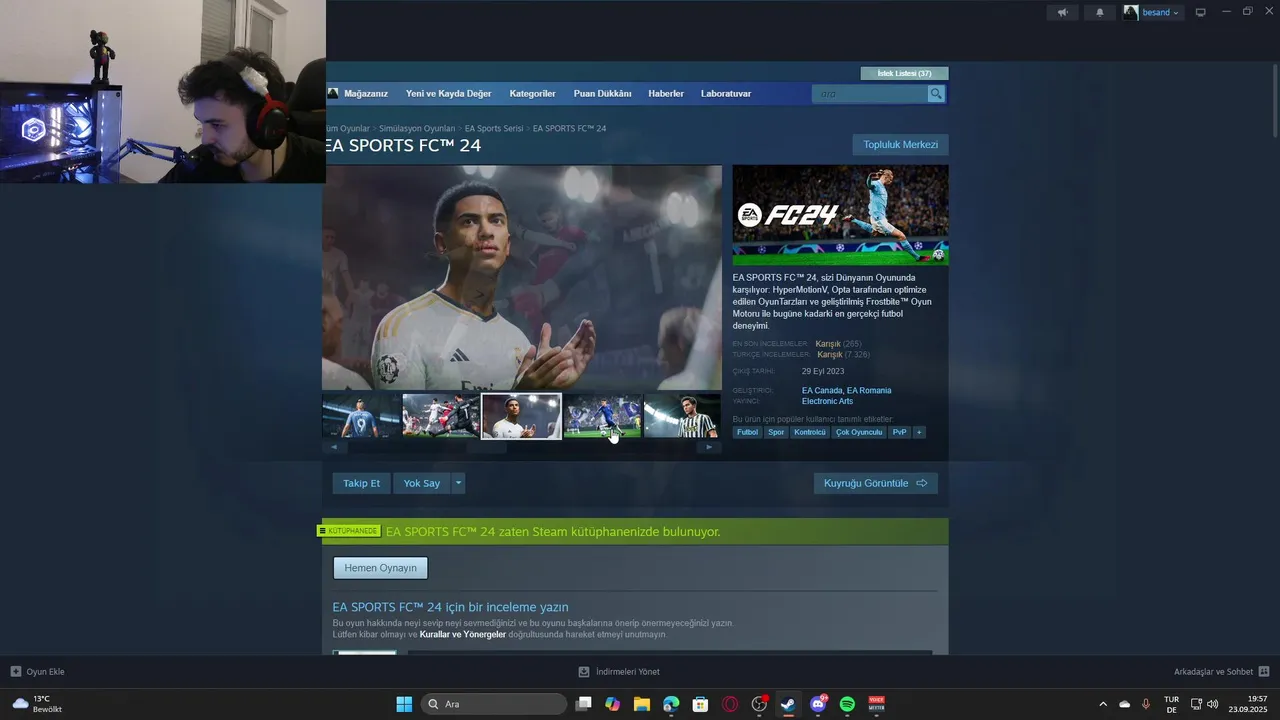The width and height of the screenshot is (1280, 720).
Task: Select the goalkeeper save screenshot thumbnail
Action: pyautogui.click(x=441, y=416)
